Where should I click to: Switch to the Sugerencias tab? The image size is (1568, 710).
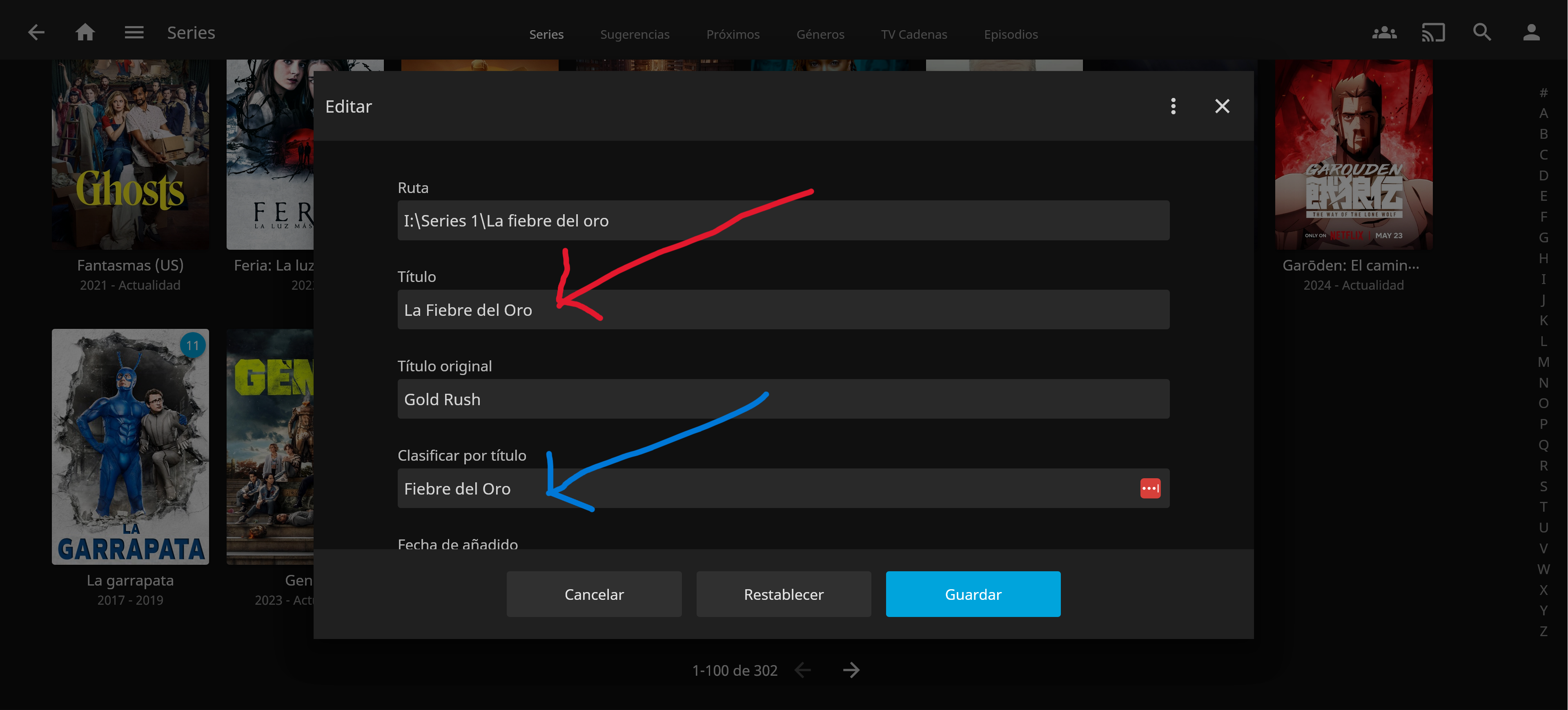pyautogui.click(x=634, y=35)
